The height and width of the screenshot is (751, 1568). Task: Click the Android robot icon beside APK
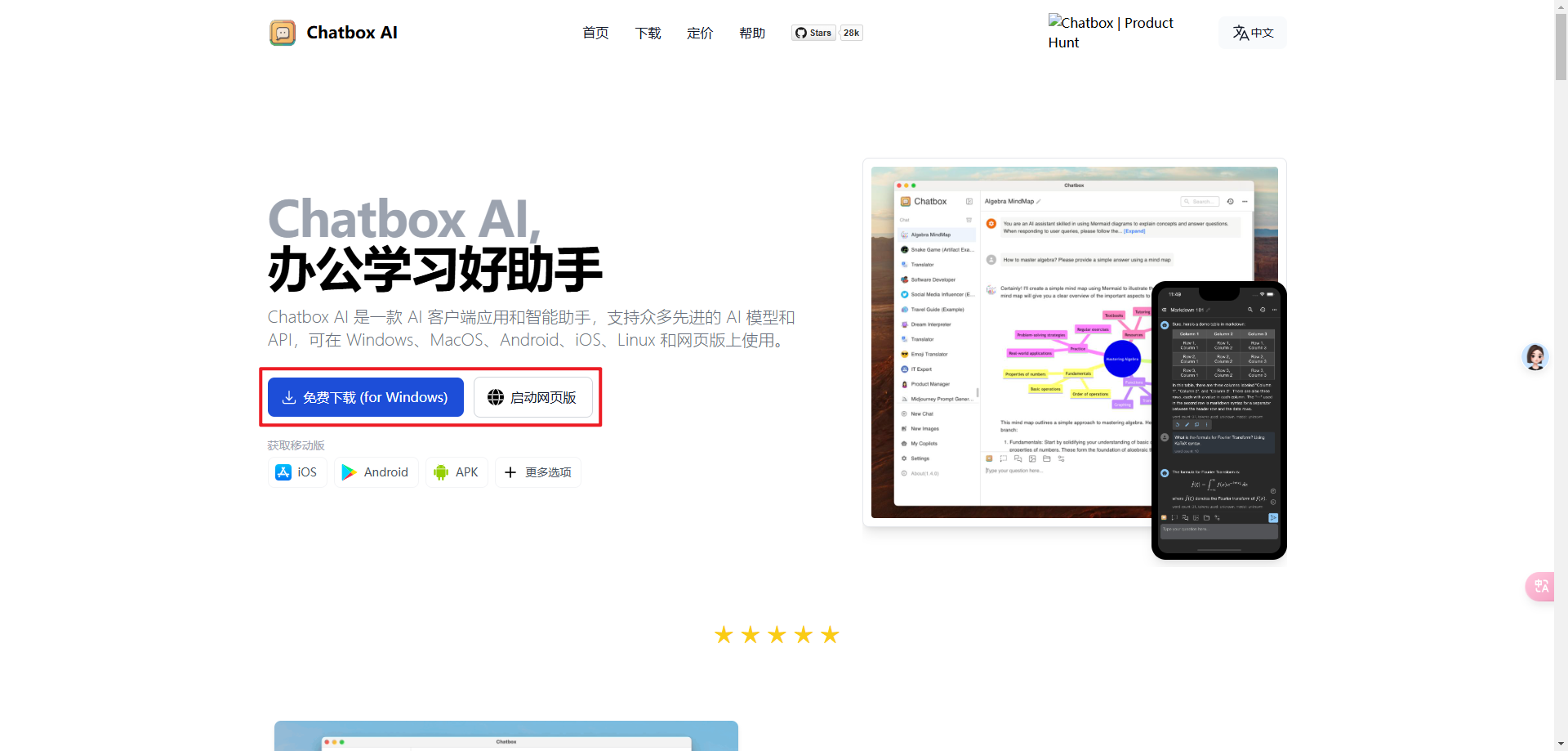pyautogui.click(x=441, y=472)
